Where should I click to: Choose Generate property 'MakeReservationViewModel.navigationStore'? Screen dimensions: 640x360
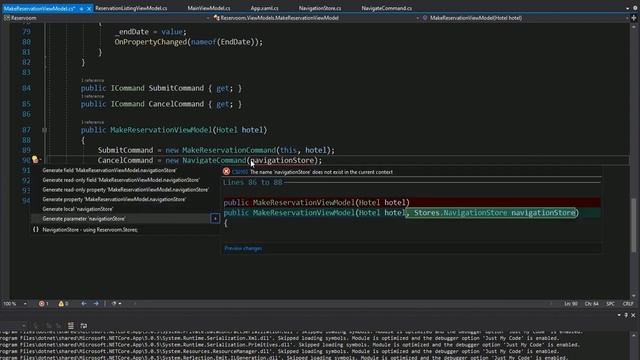[114, 199]
